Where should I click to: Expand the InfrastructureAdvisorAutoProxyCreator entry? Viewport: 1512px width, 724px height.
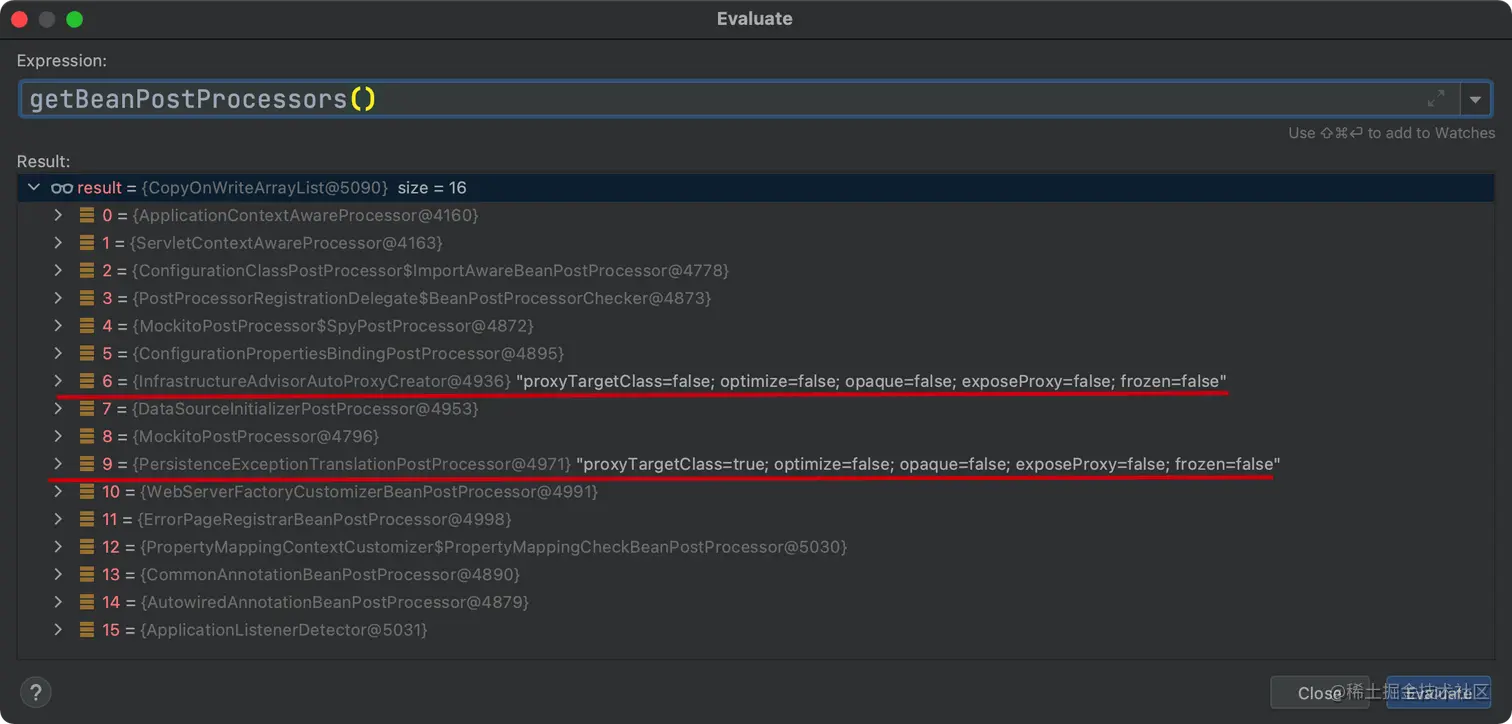point(58,381)
